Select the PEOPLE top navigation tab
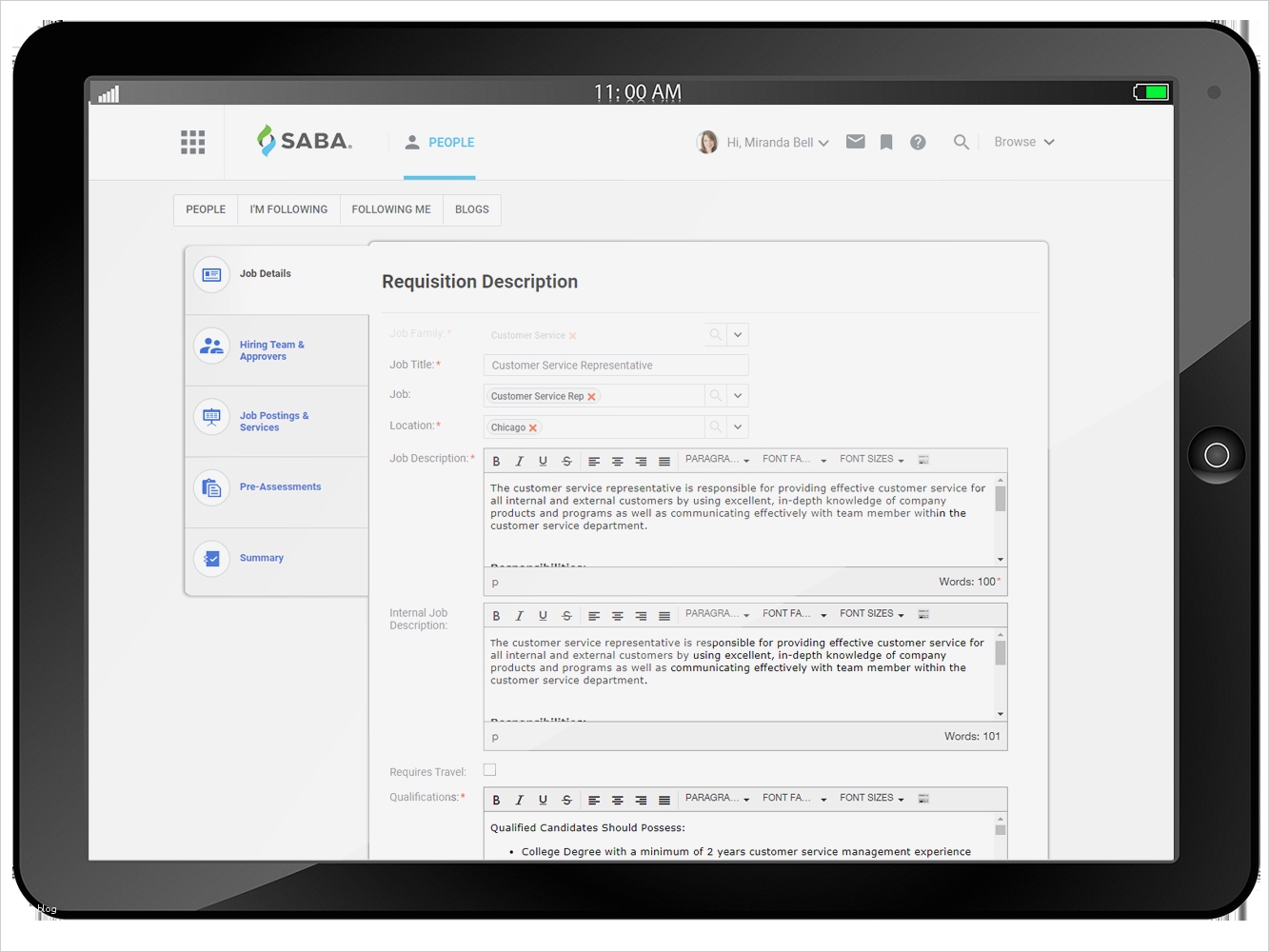The height and width of the screenshot is (952, 1269). 440,143
